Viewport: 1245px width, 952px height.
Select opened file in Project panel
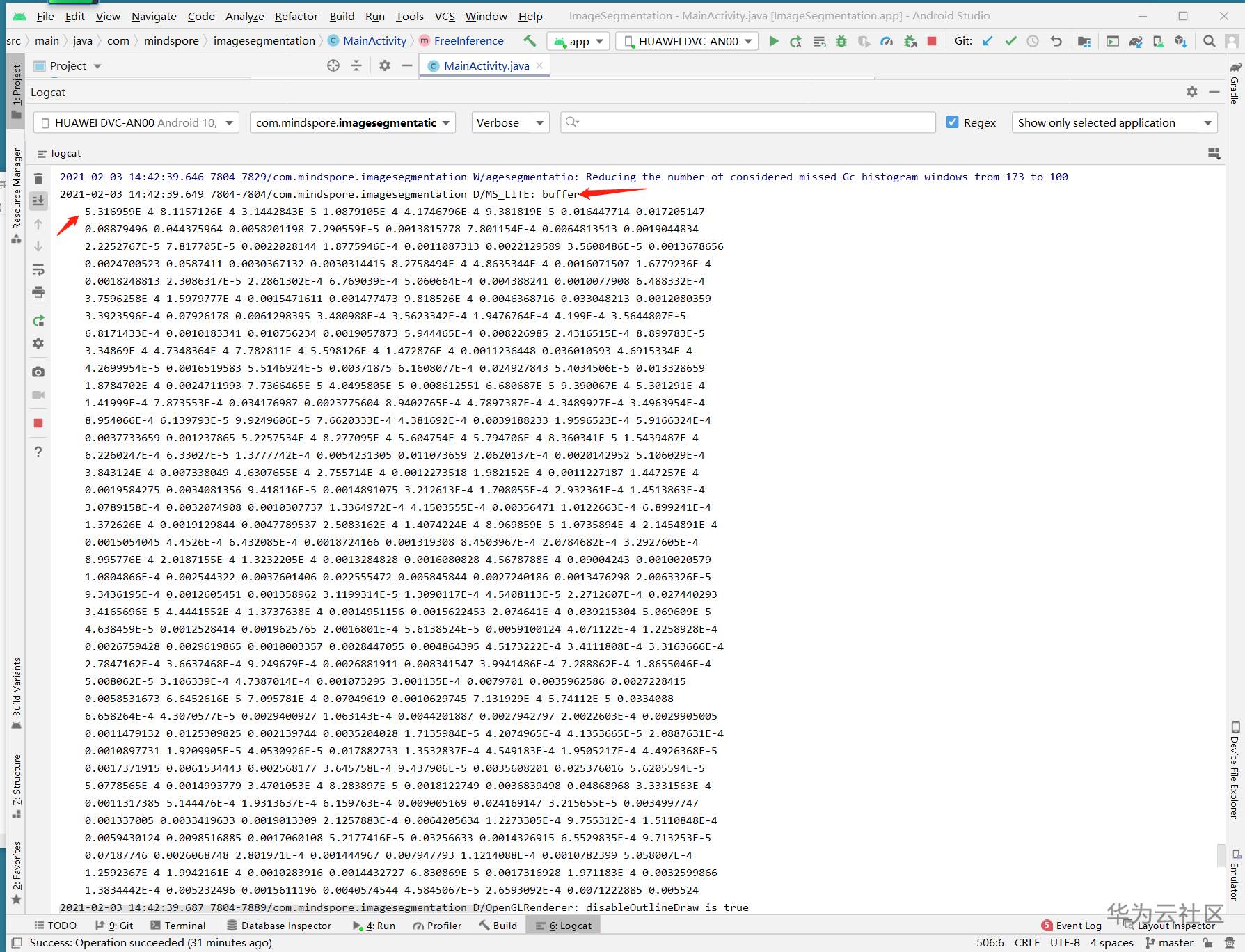(x=333, y=65)
